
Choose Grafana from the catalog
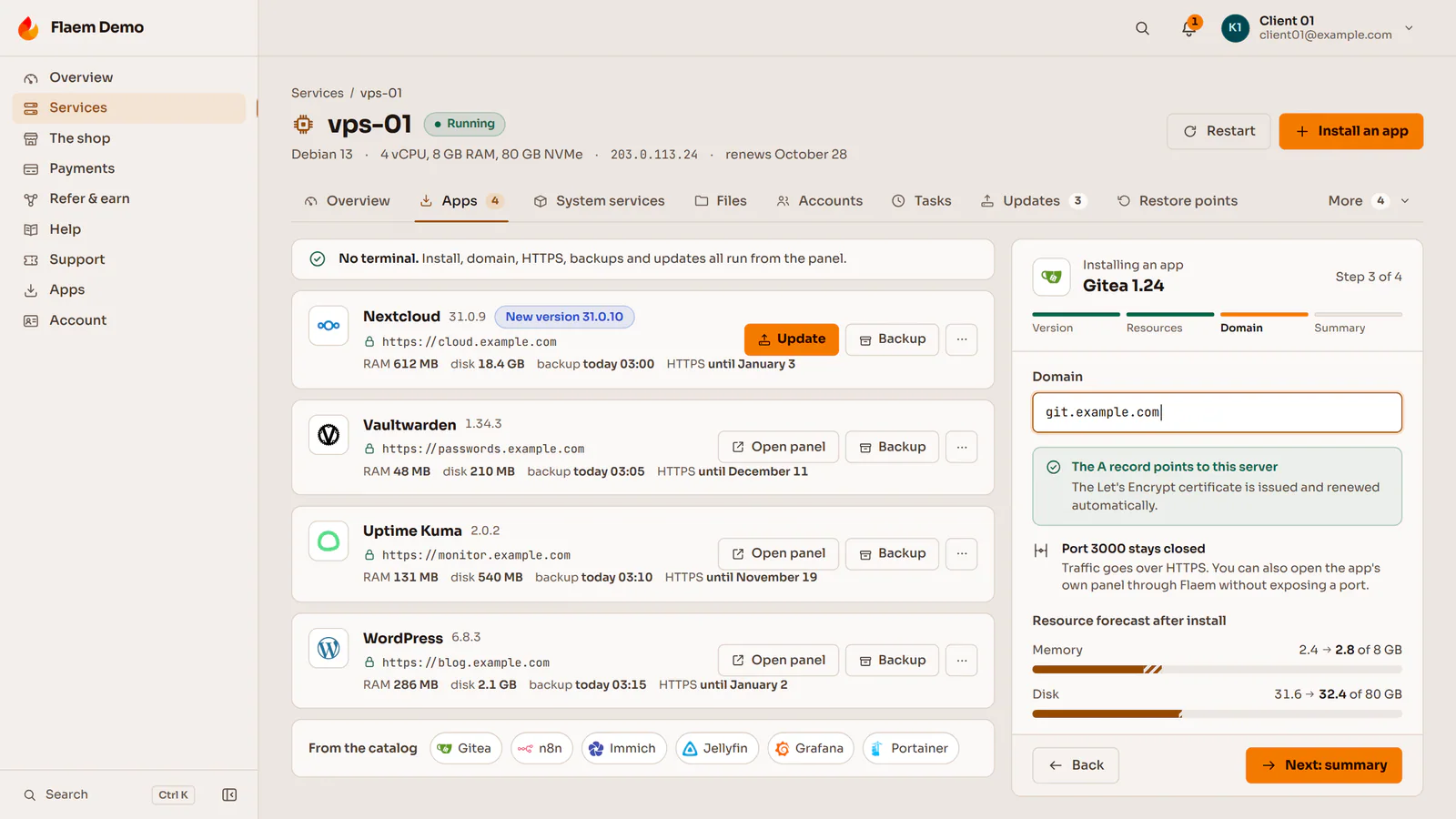pos(811,748)
